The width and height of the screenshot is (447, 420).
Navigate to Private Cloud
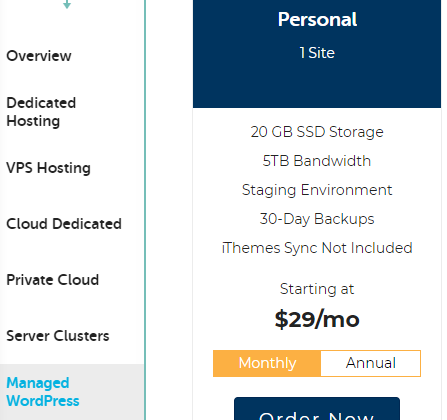(52, 280)
